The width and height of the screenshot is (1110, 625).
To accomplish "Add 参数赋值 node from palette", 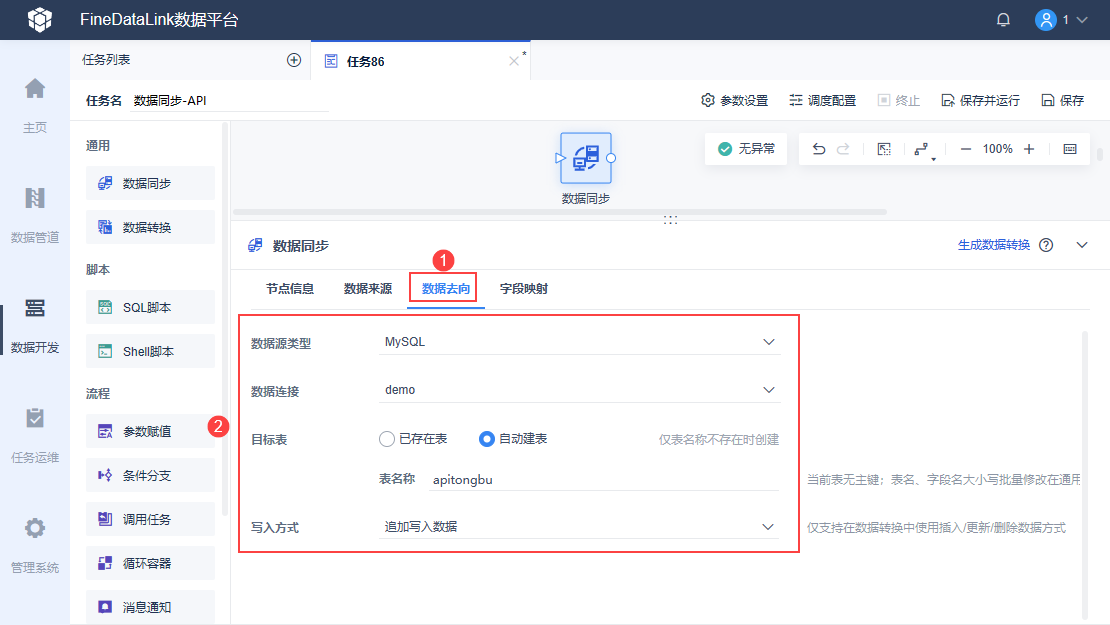I will [150, 431].
